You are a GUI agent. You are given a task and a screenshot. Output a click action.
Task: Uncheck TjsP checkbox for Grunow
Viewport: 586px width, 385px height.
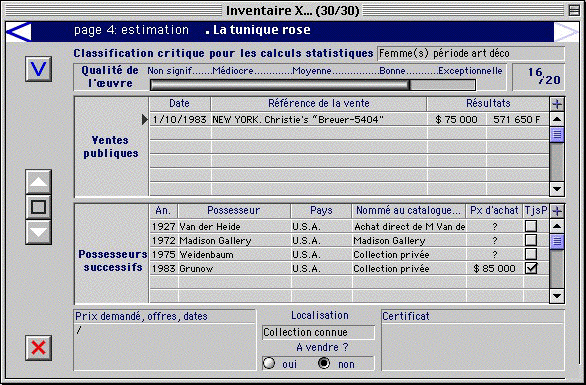(531, 268)
